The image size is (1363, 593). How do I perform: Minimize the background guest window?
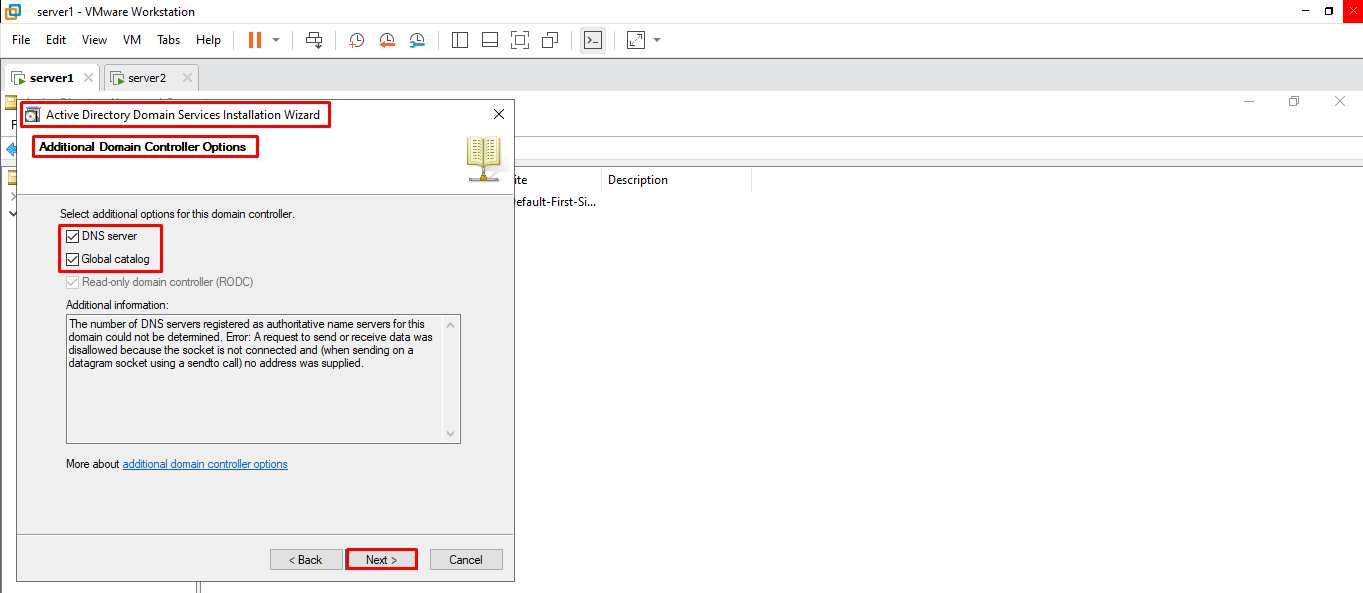[1248, 101]
